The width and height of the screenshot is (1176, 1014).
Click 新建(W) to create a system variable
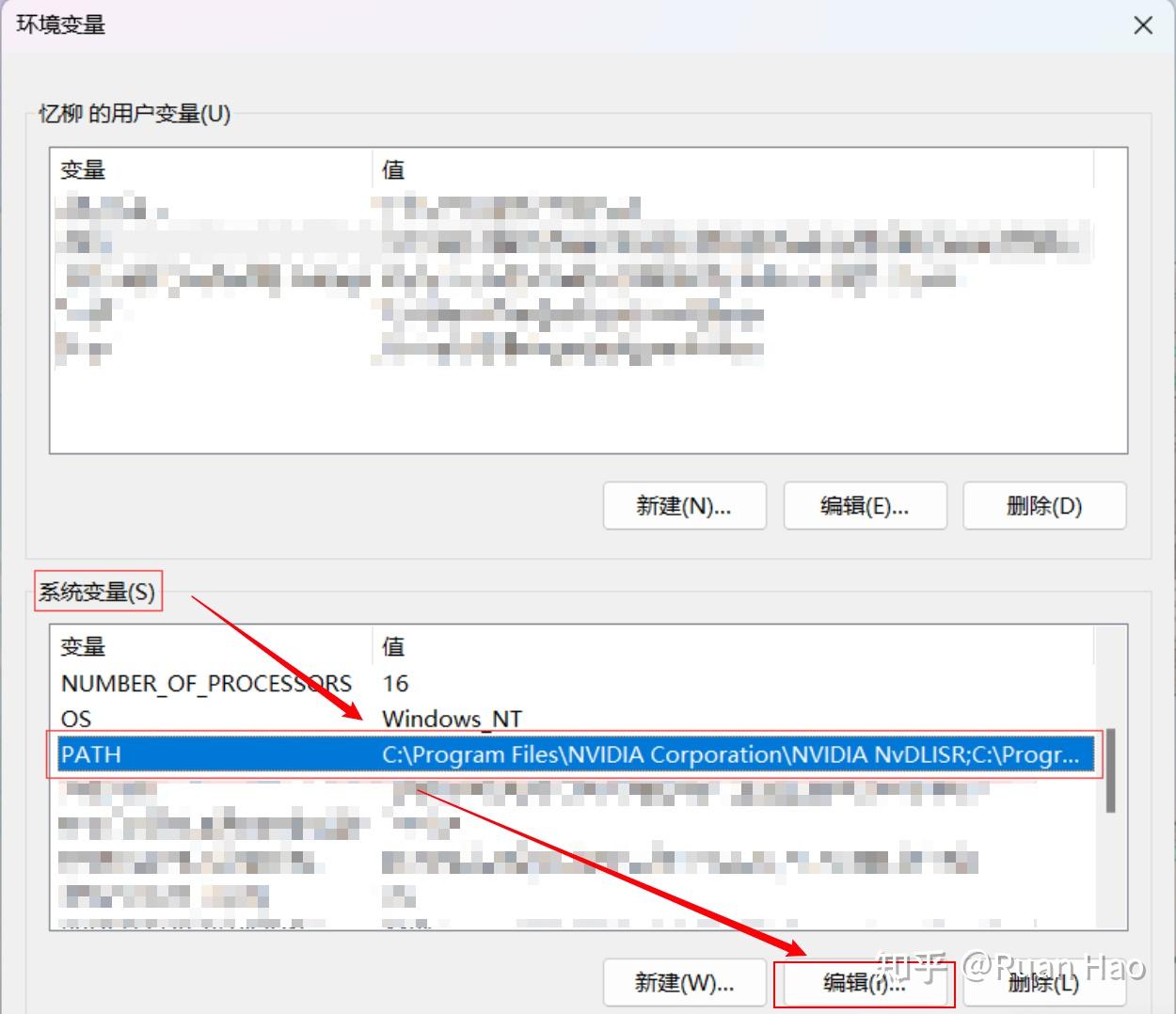[684, 982]
